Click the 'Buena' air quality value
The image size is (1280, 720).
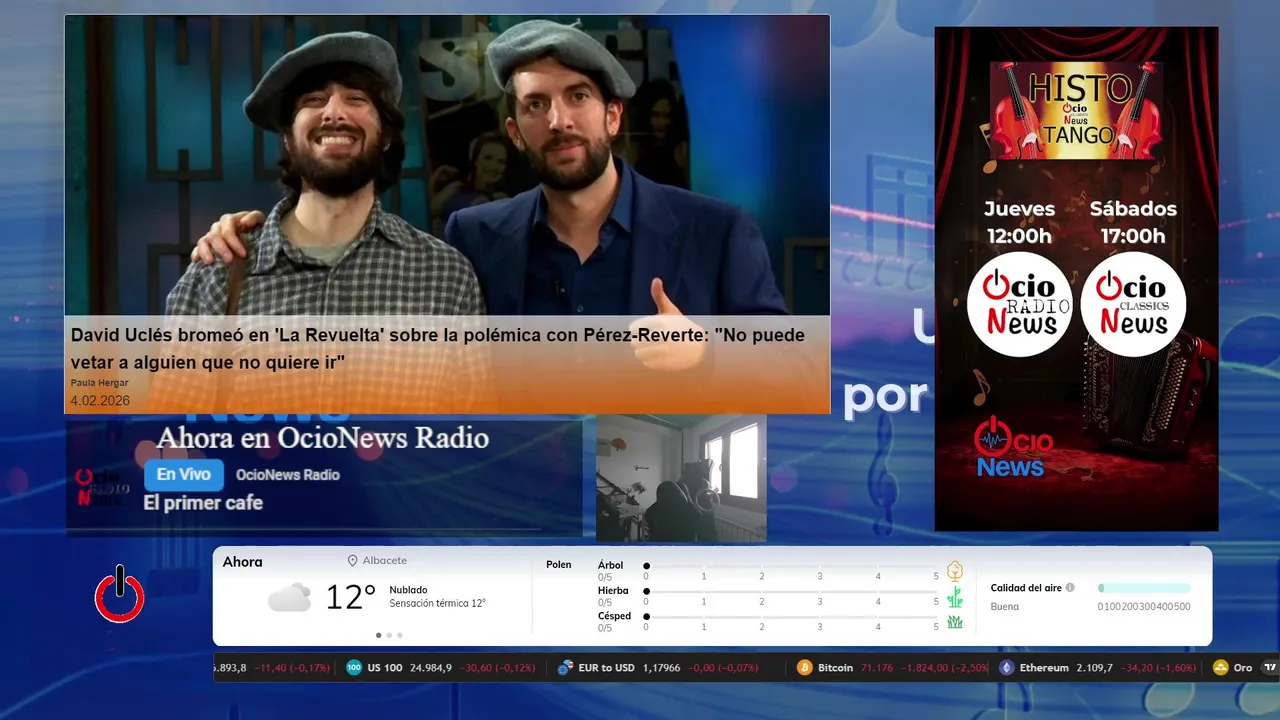[1004, 607]
